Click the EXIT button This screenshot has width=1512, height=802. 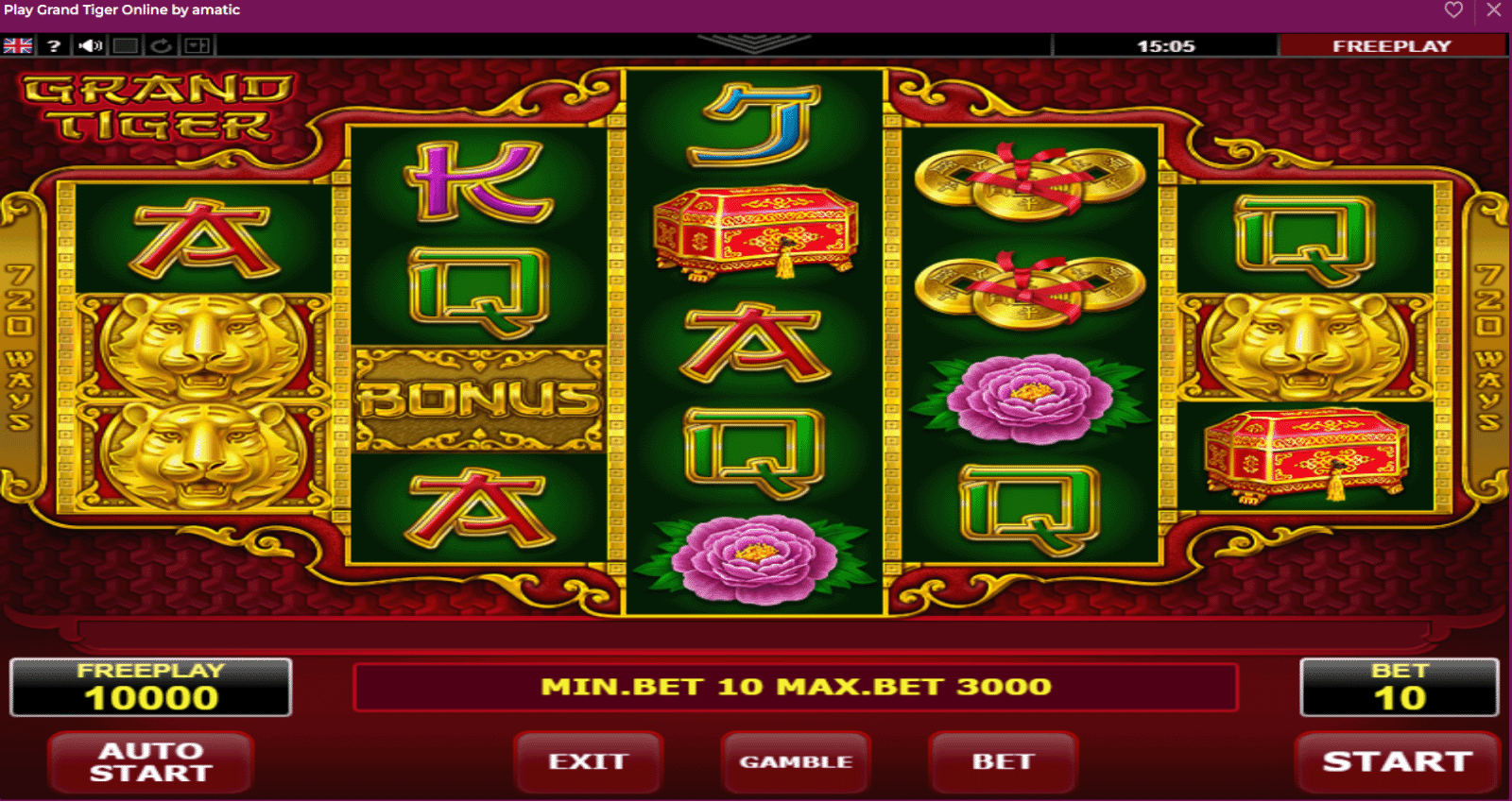[588, 761]
